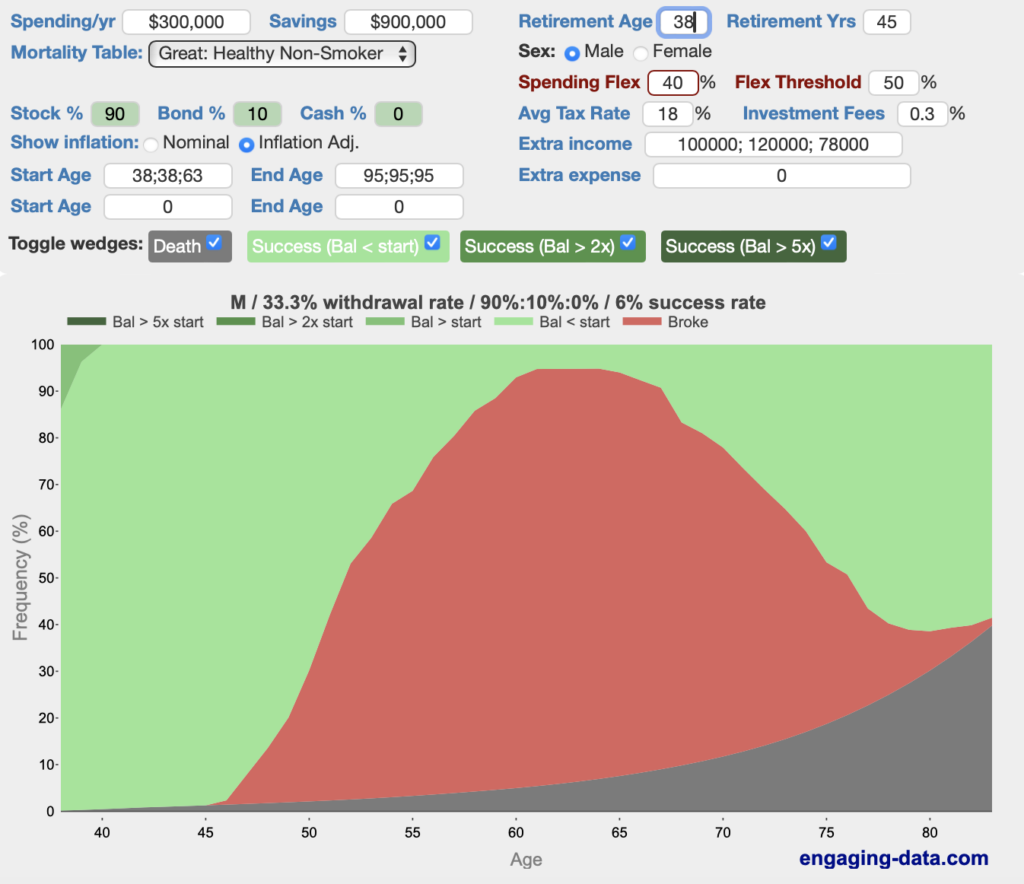The width and height of the screenshot is (1024, 884).
Task: Open the Mortality Table dropdown
Action: 282,54
